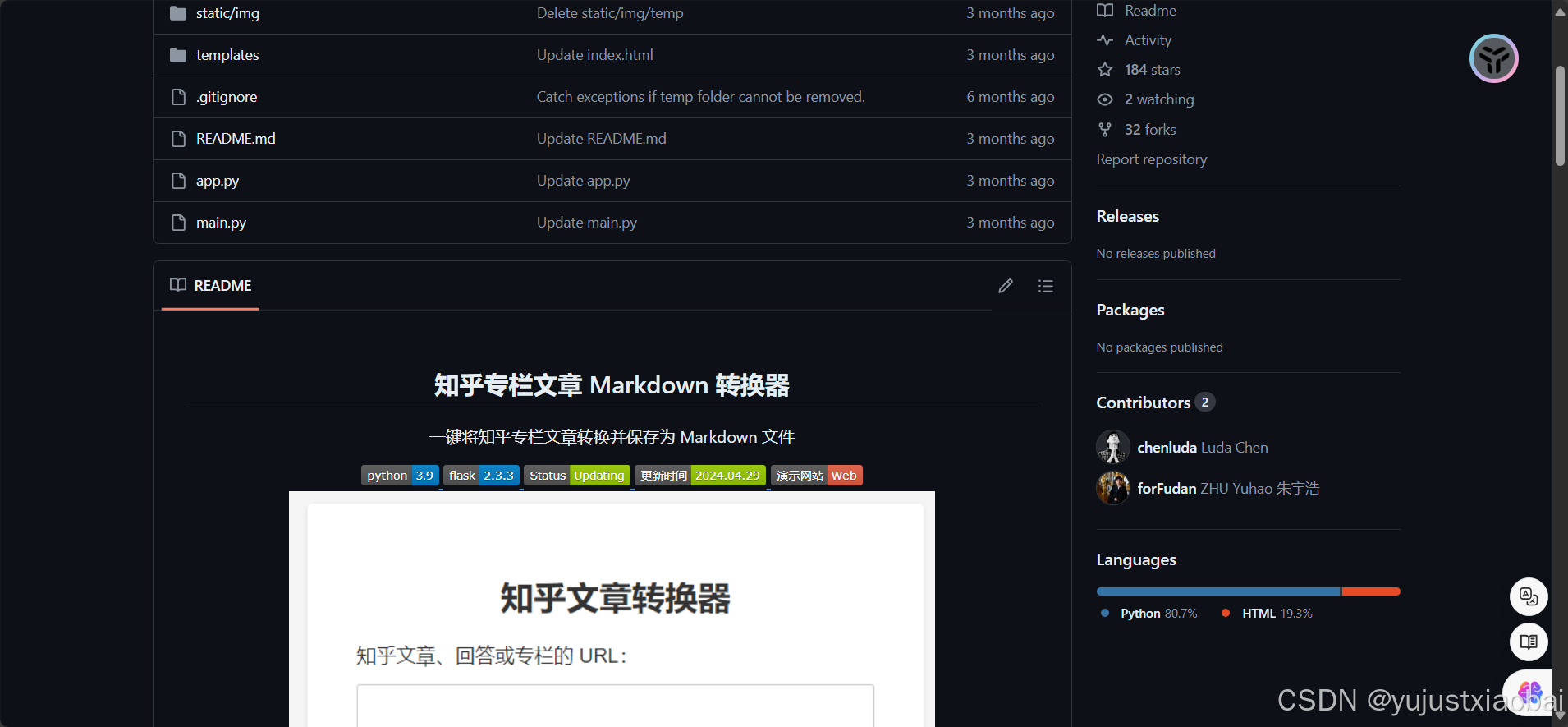Open chenluda contributor profile

[x=1203, y=448]
